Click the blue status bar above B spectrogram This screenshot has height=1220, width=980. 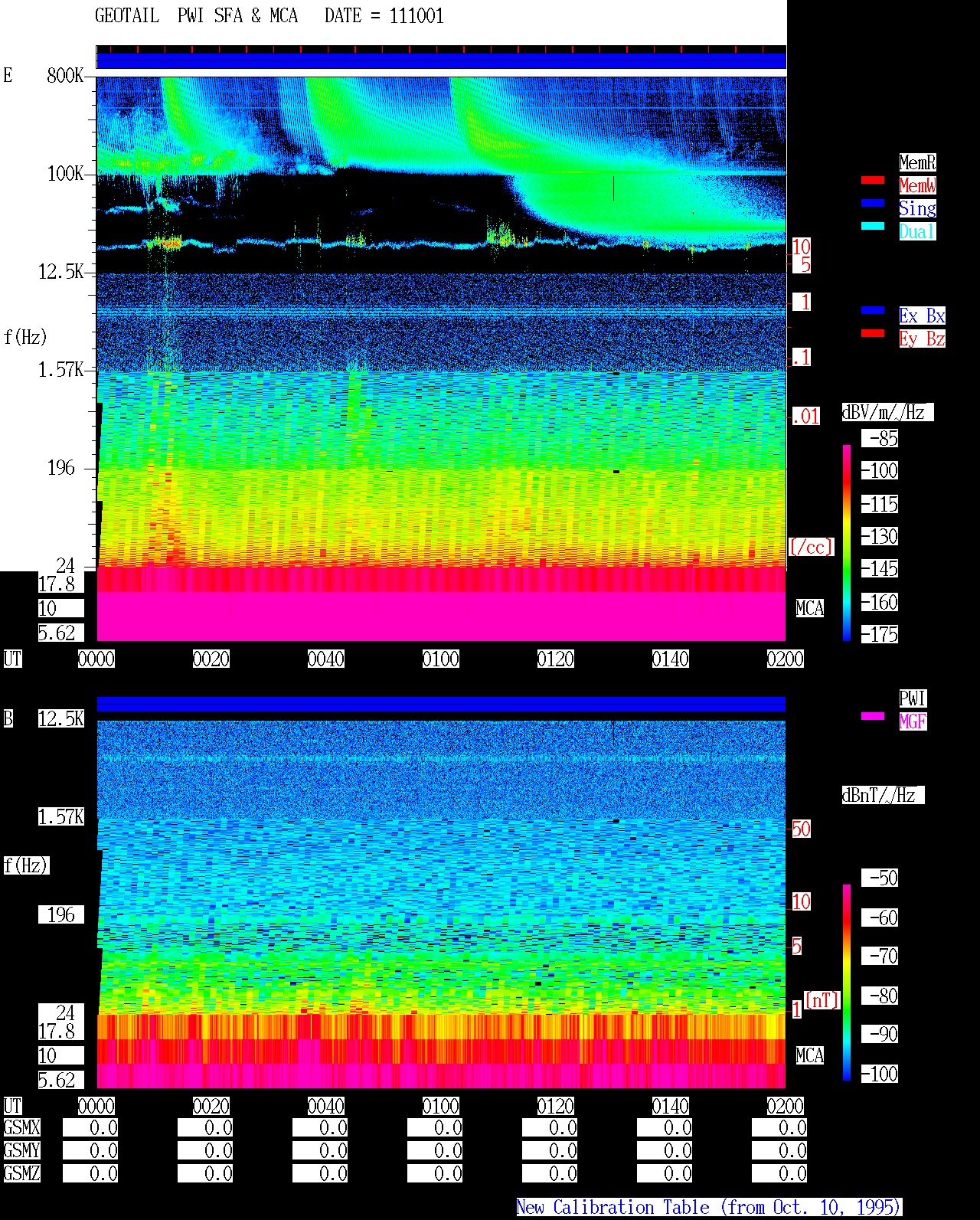click(441, 704)
